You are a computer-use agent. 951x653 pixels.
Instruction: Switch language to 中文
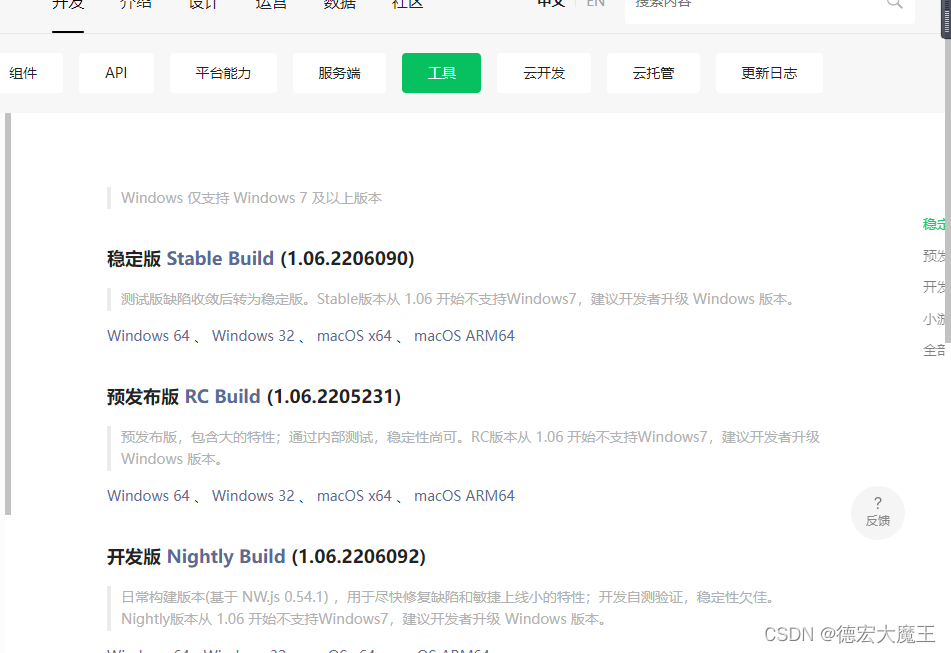click(551, 4)
